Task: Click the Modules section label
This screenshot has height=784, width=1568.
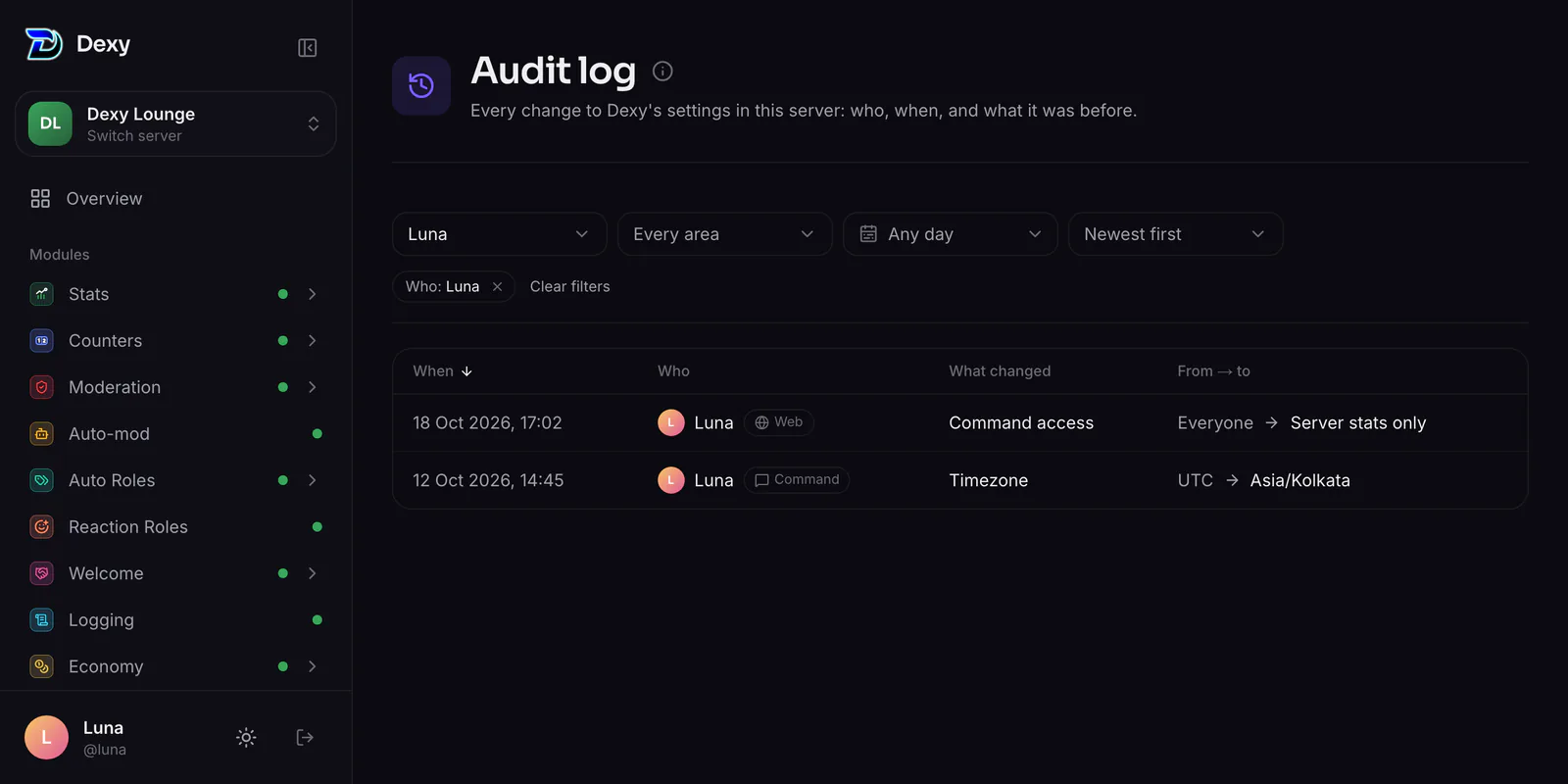Action: pos(60,255)
